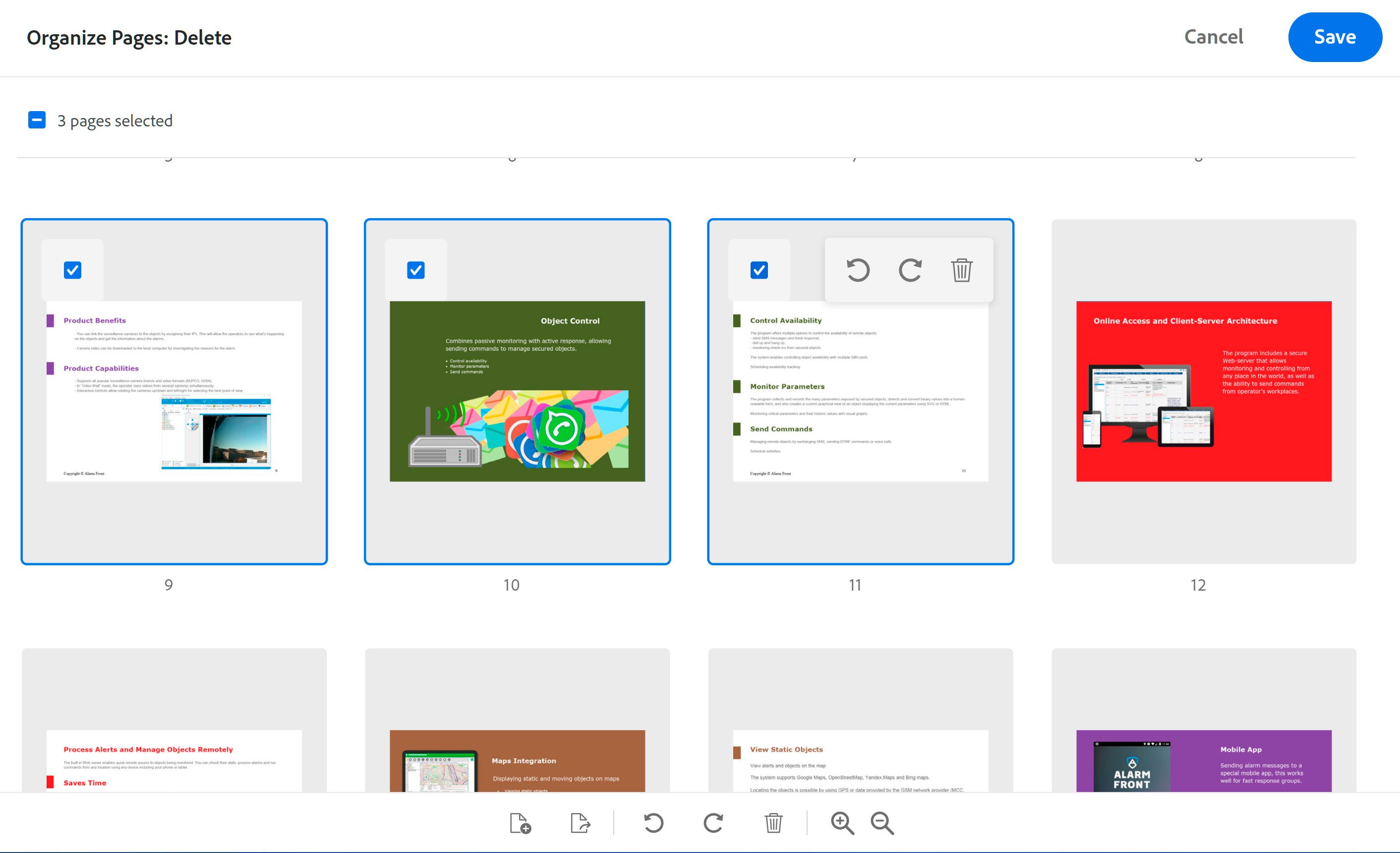
Task: Select the Process Alerts page thumbnail
Action: 174,720
